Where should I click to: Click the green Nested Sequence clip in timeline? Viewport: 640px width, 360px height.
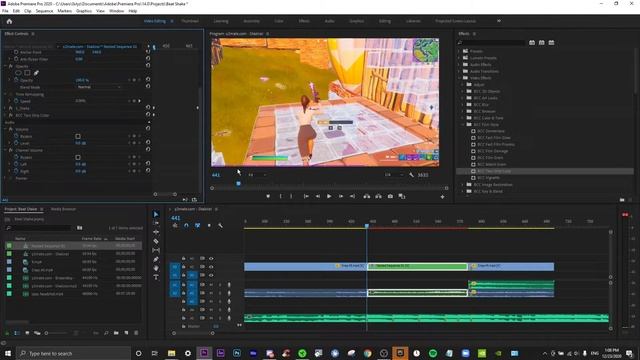[x=418, y=266]
